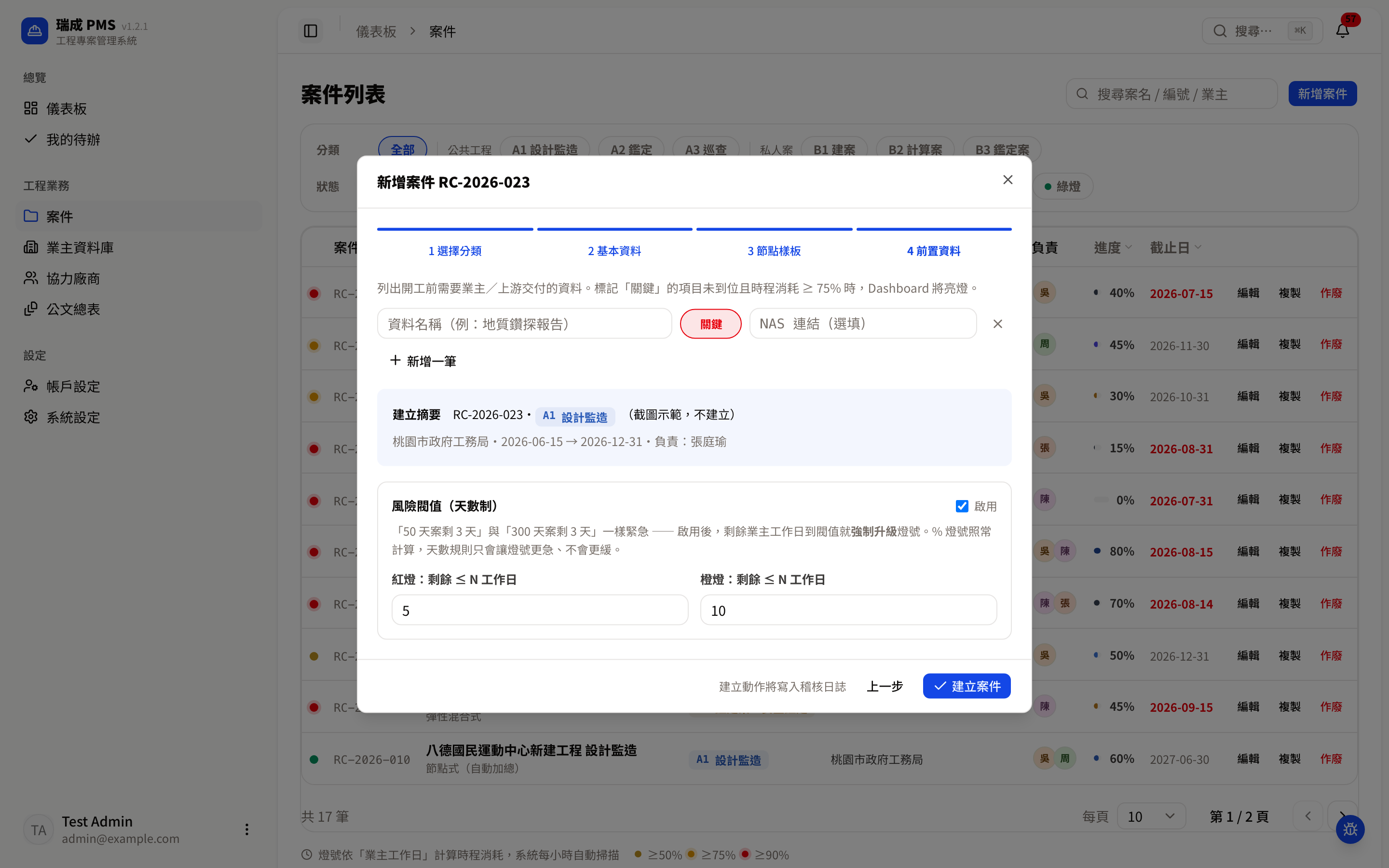This screenshot has width=1389, height=868.
Task: Go to the next page arrow
Action: pos(1343,816)
